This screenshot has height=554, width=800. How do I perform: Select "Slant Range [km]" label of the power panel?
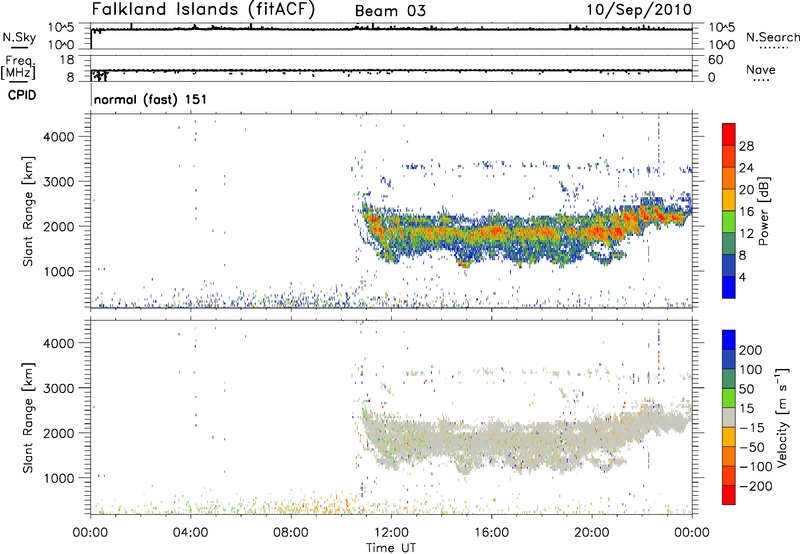tap(28, 211)
